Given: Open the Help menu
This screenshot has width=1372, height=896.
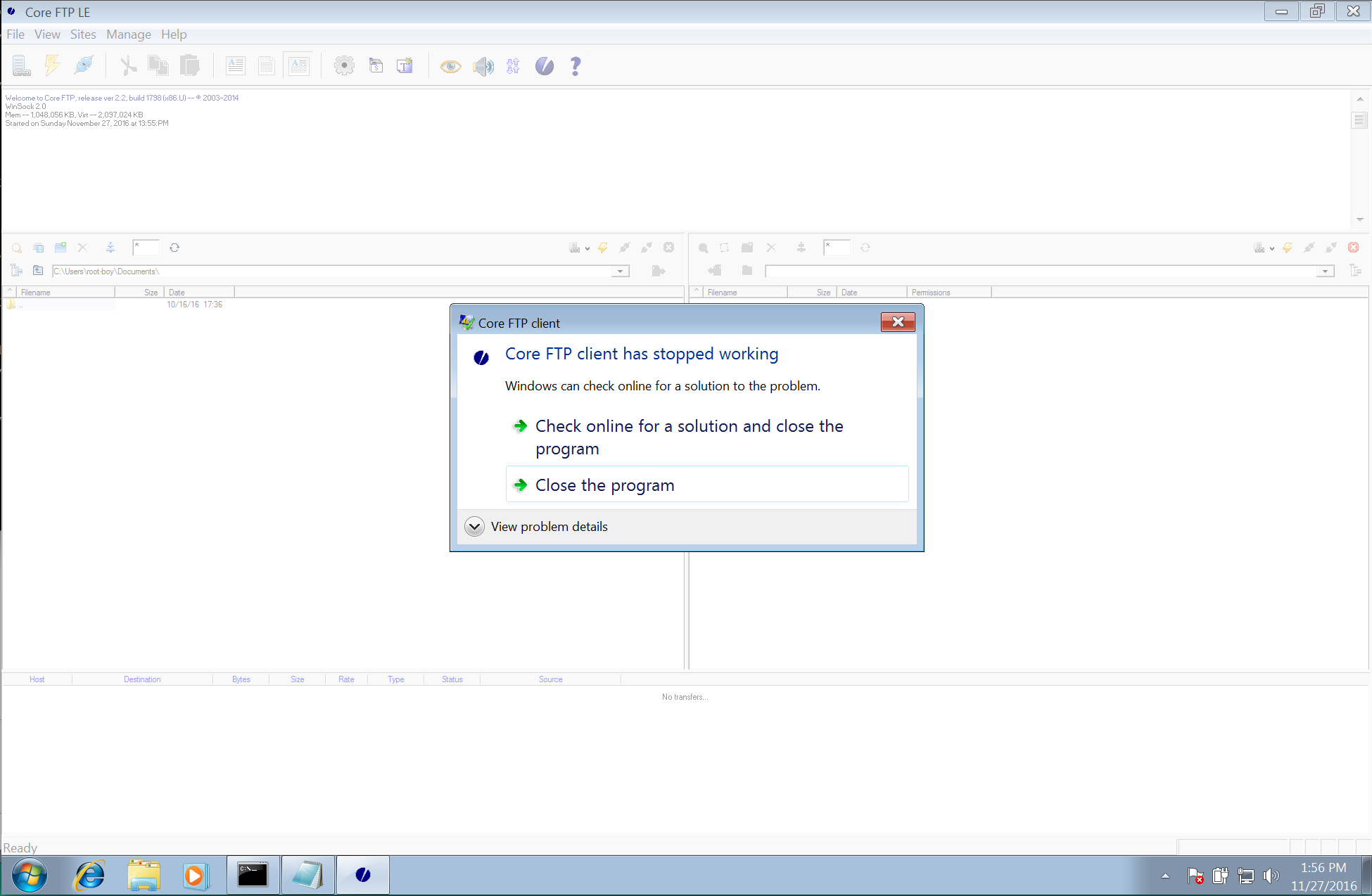Looking at the screenshot, I should pos(174,34).
